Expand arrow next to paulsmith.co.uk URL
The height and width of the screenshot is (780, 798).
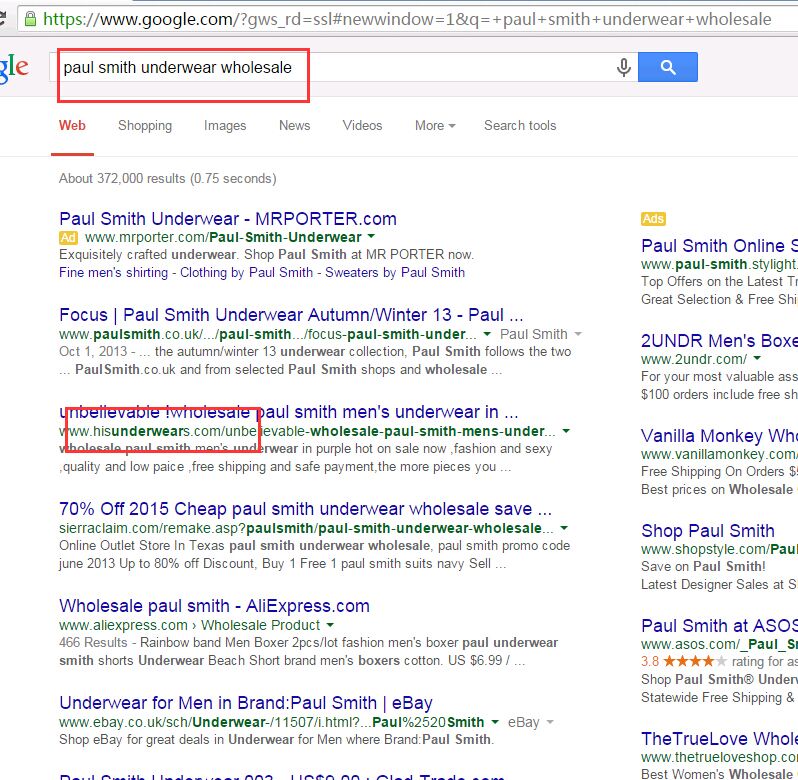point(487,334)
